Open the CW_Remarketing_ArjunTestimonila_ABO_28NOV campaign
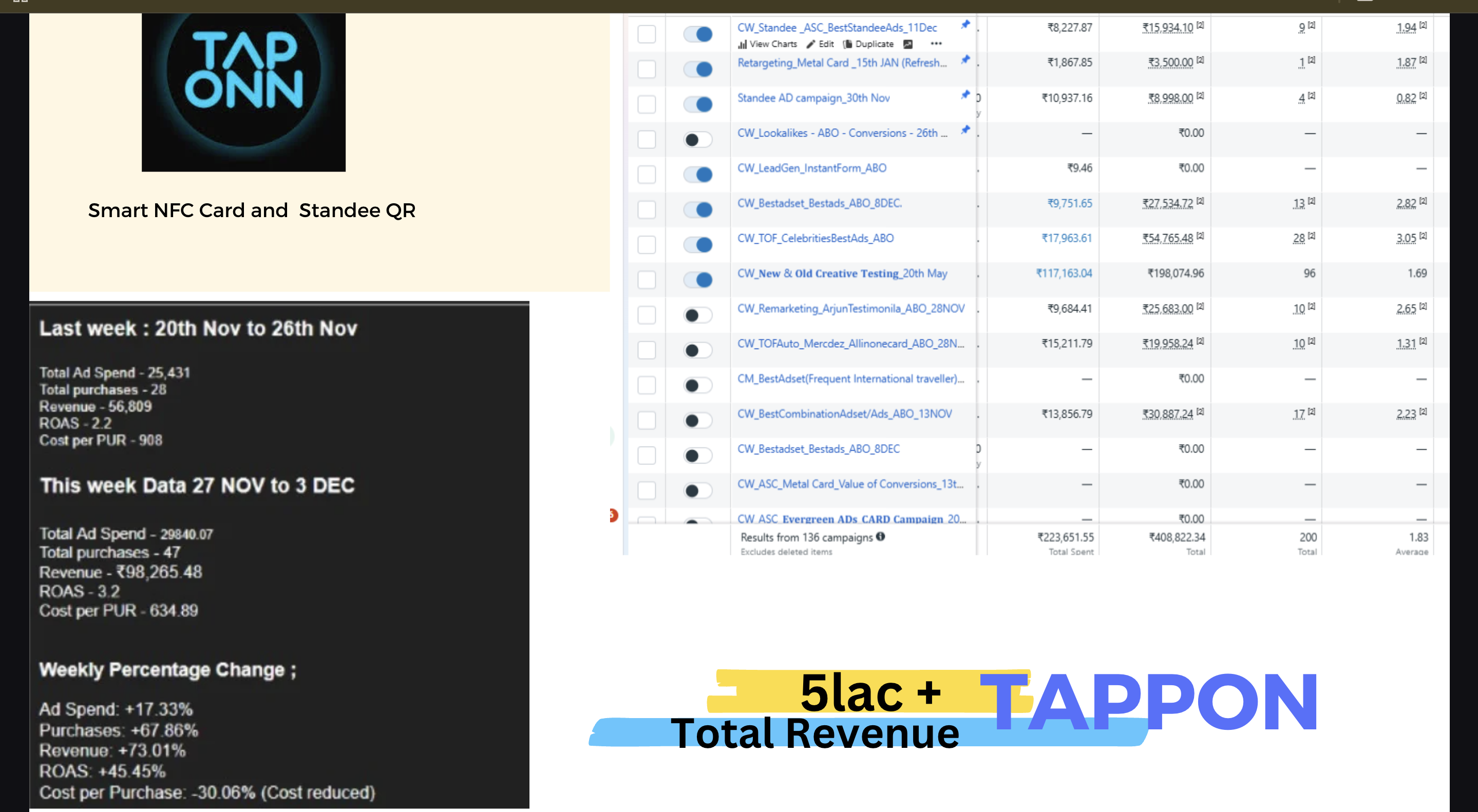Image resolution: width=1478 pixels, height=812 pixels. click(851, 308)
